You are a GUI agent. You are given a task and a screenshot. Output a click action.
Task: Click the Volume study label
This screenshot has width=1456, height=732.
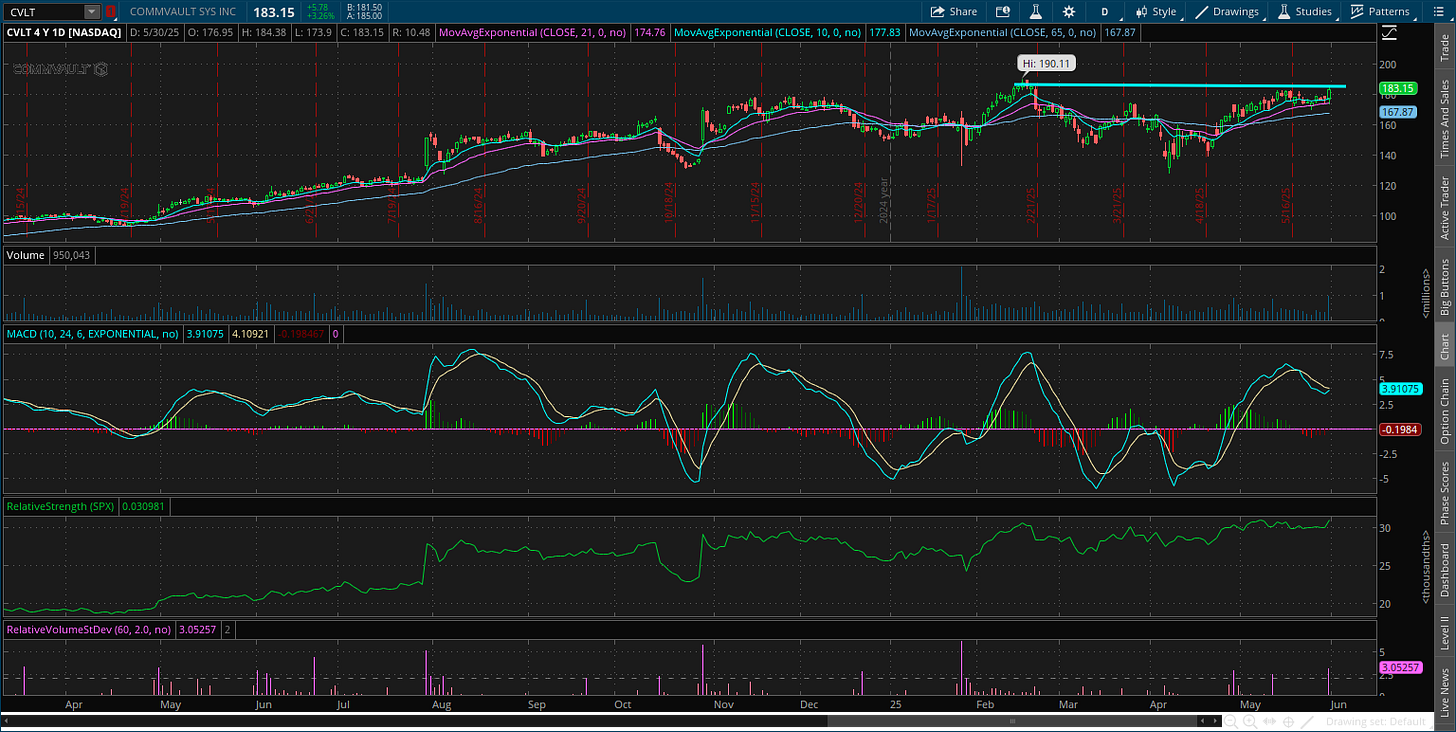click(25, 256)
